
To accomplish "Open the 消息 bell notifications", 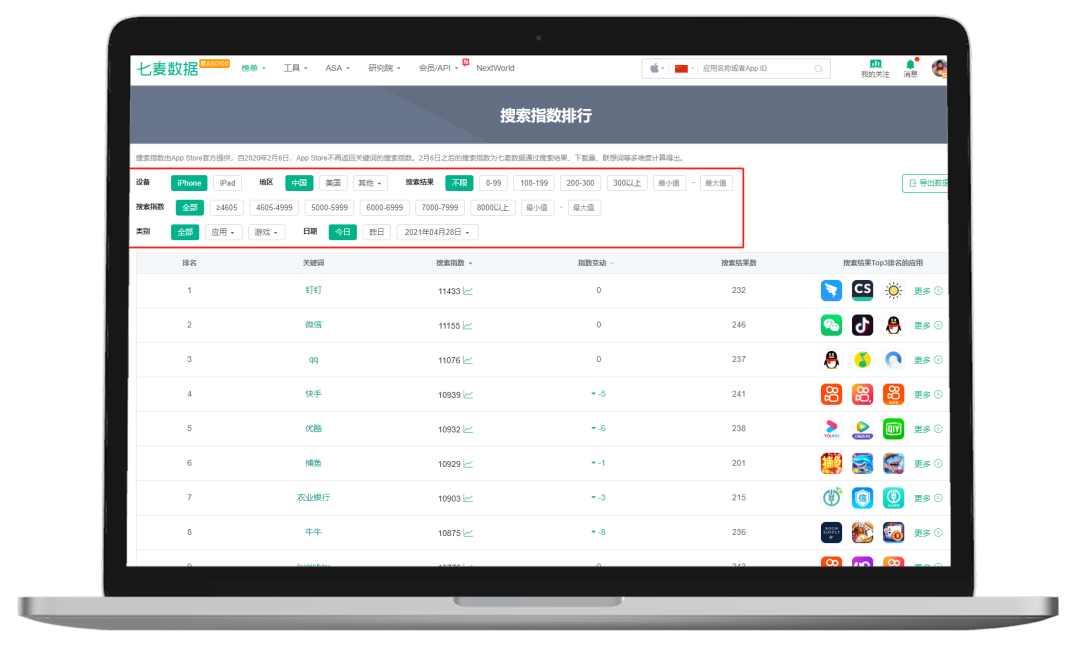I will pos(911,68).
